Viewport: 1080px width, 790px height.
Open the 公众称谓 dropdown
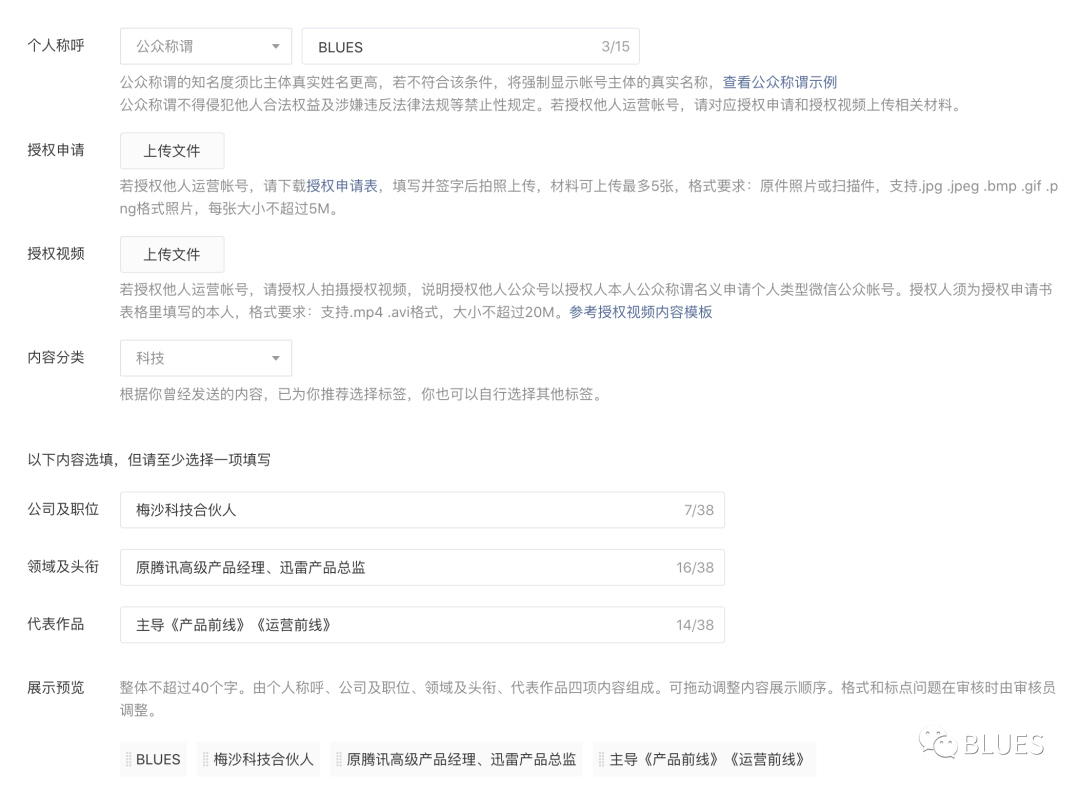pos(206,47)
